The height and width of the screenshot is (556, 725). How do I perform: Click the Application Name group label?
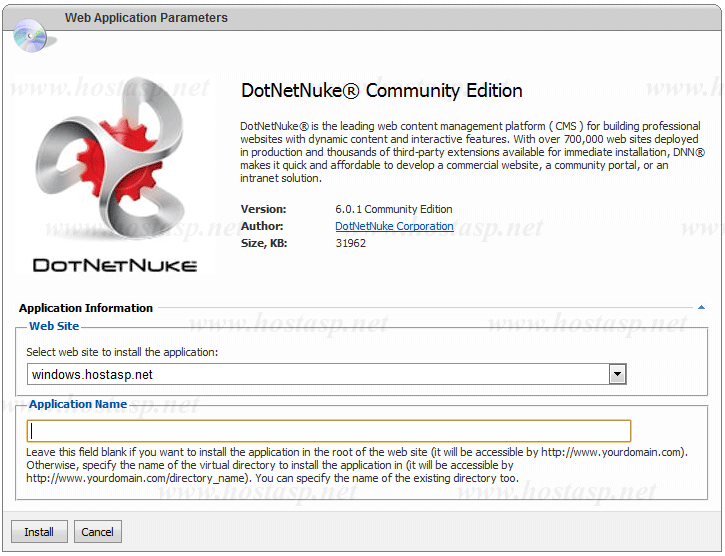coord(78,404)
